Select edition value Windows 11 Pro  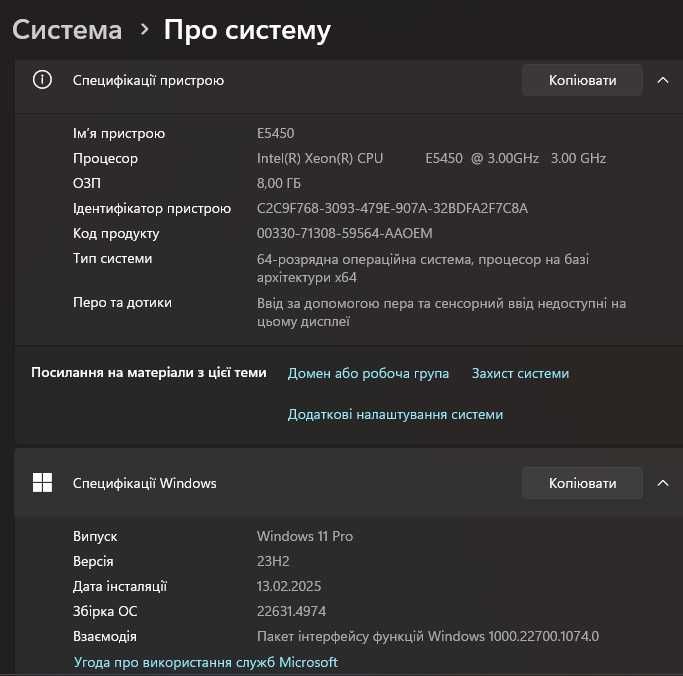(305, 536)
